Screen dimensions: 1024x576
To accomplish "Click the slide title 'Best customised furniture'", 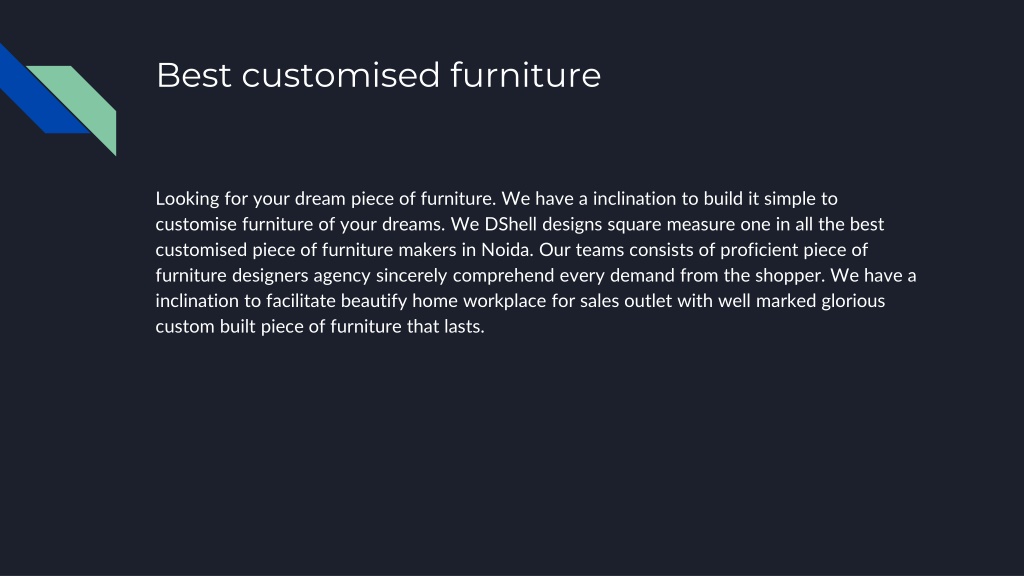I will pyautogui.click(x=378, y=75).
